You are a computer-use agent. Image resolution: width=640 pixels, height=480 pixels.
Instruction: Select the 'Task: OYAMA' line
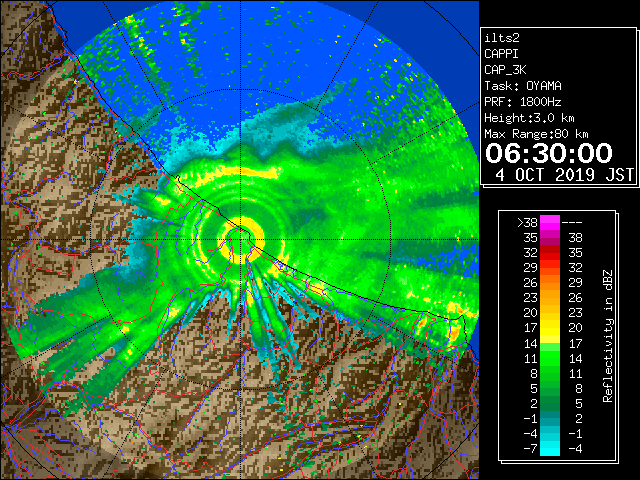(x=523, y=86)
